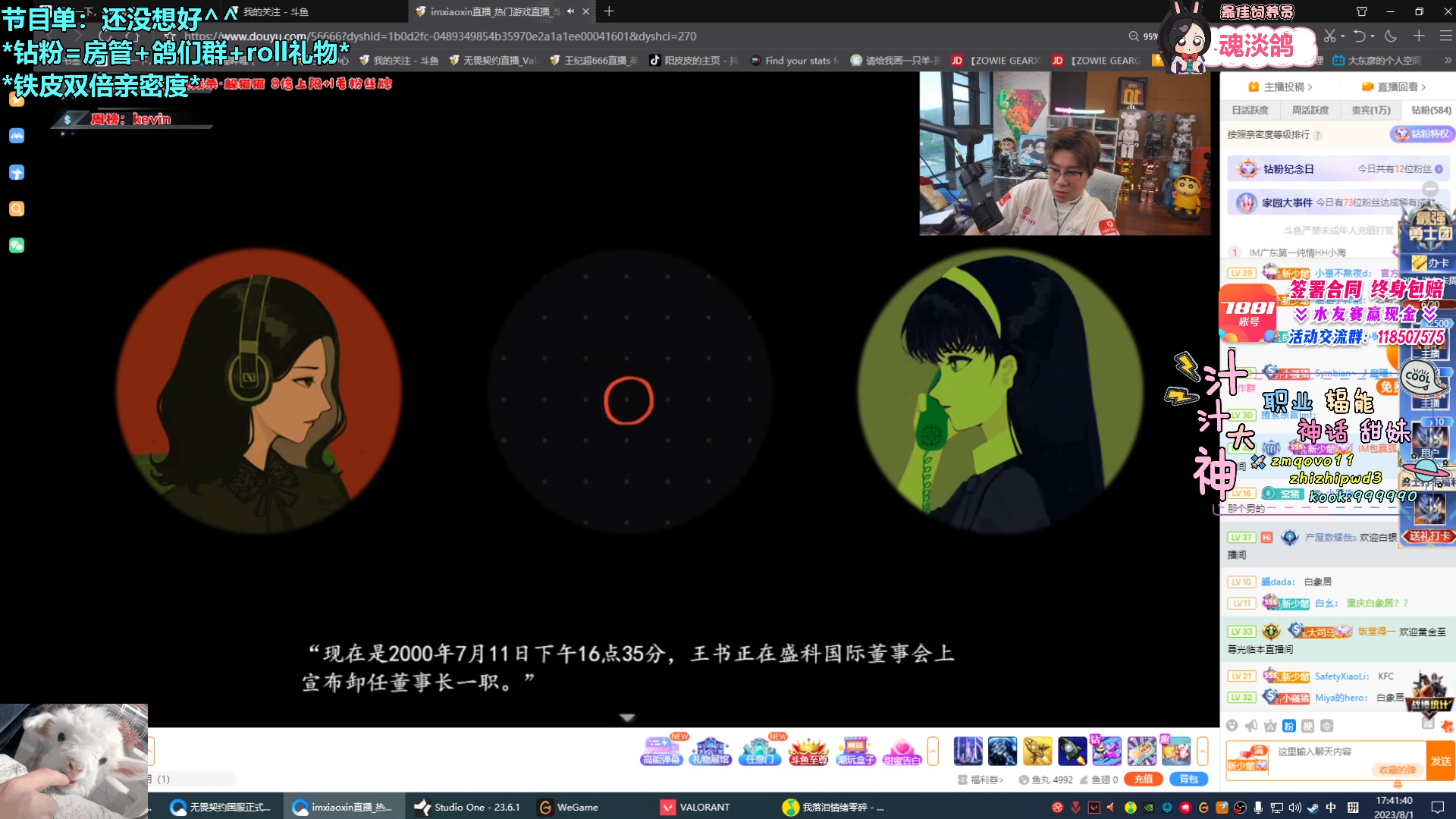The height and width of the screenshot is (819, 1456).
Task: Open the 直播回看 link
Action: (1394, 86)
